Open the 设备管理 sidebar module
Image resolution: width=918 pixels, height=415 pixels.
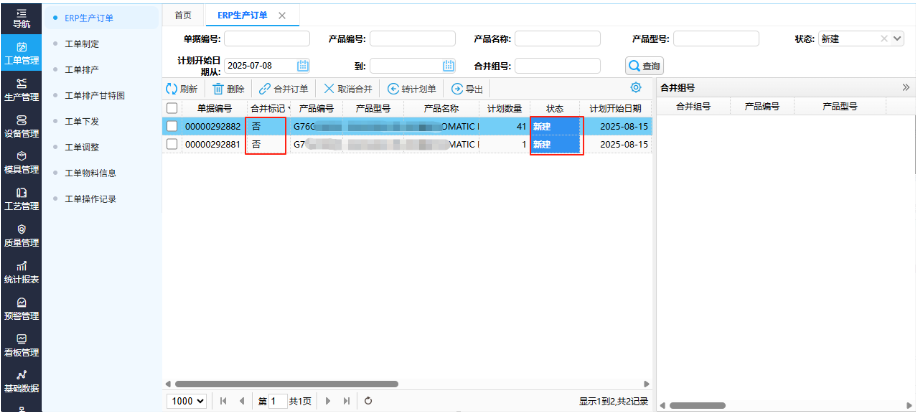coord(21,125)
